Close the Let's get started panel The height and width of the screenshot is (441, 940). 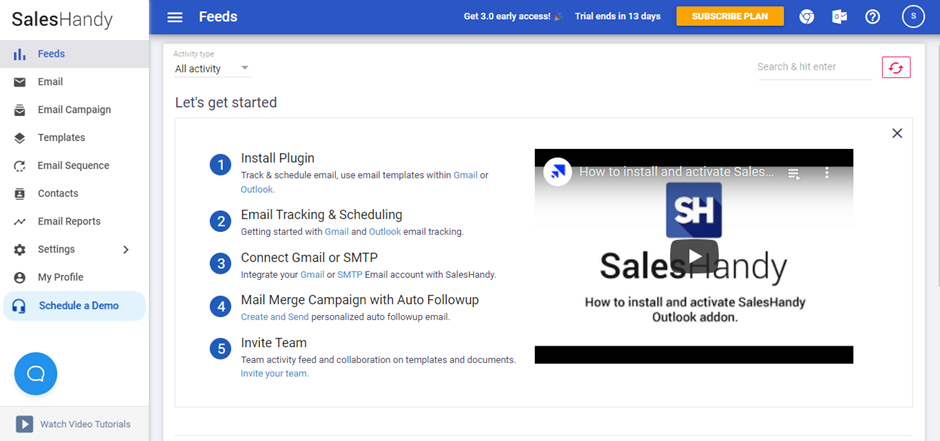tap(897, 133)
